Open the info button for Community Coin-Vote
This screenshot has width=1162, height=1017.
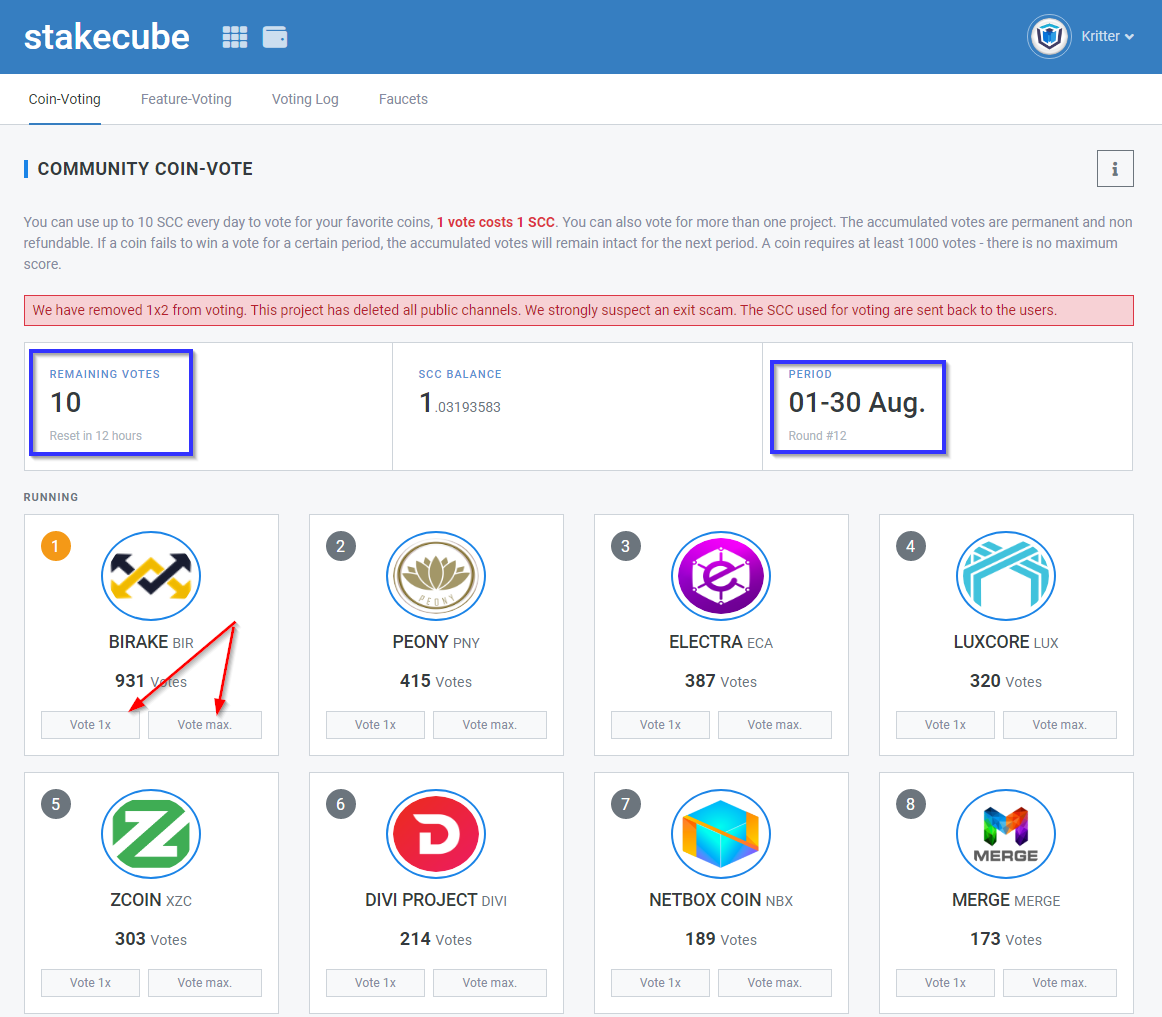pos(1115,169)
